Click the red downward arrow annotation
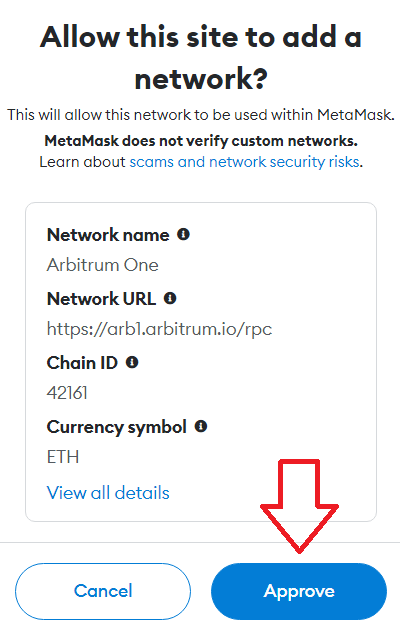Viewport: 400px width, 633px height. tap(299, 505)
